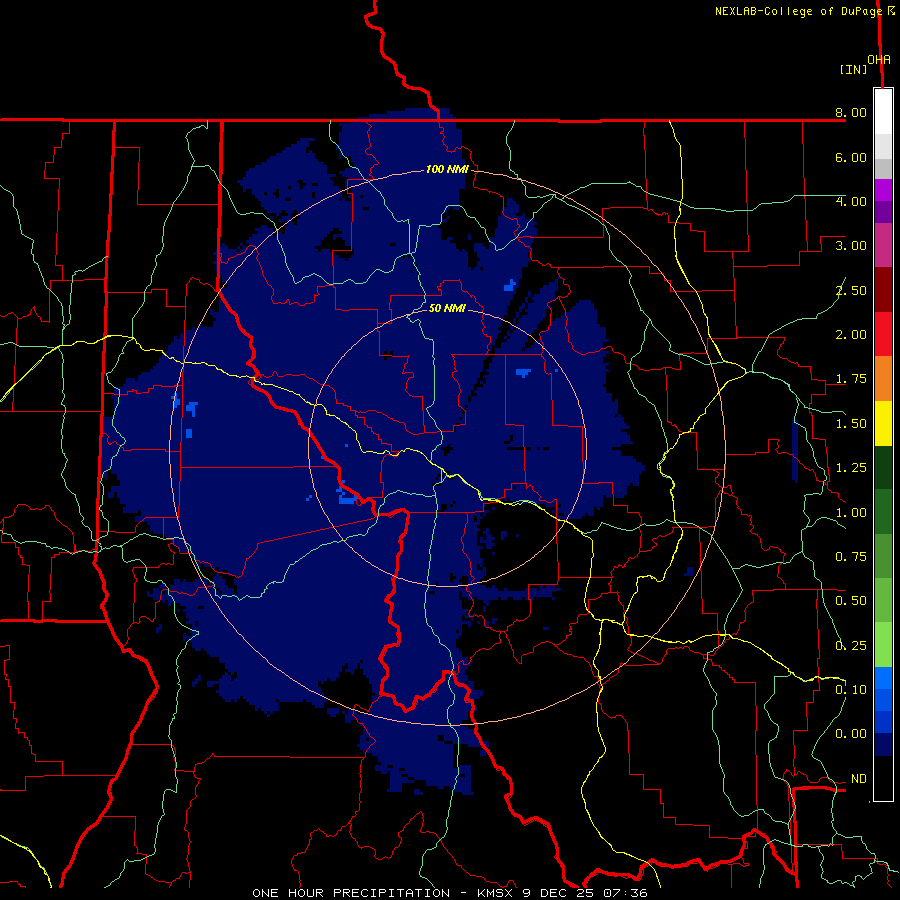Click the OHA product label
Image resolution: width=900 pixels, height=900 pixels.
[879, 60]
